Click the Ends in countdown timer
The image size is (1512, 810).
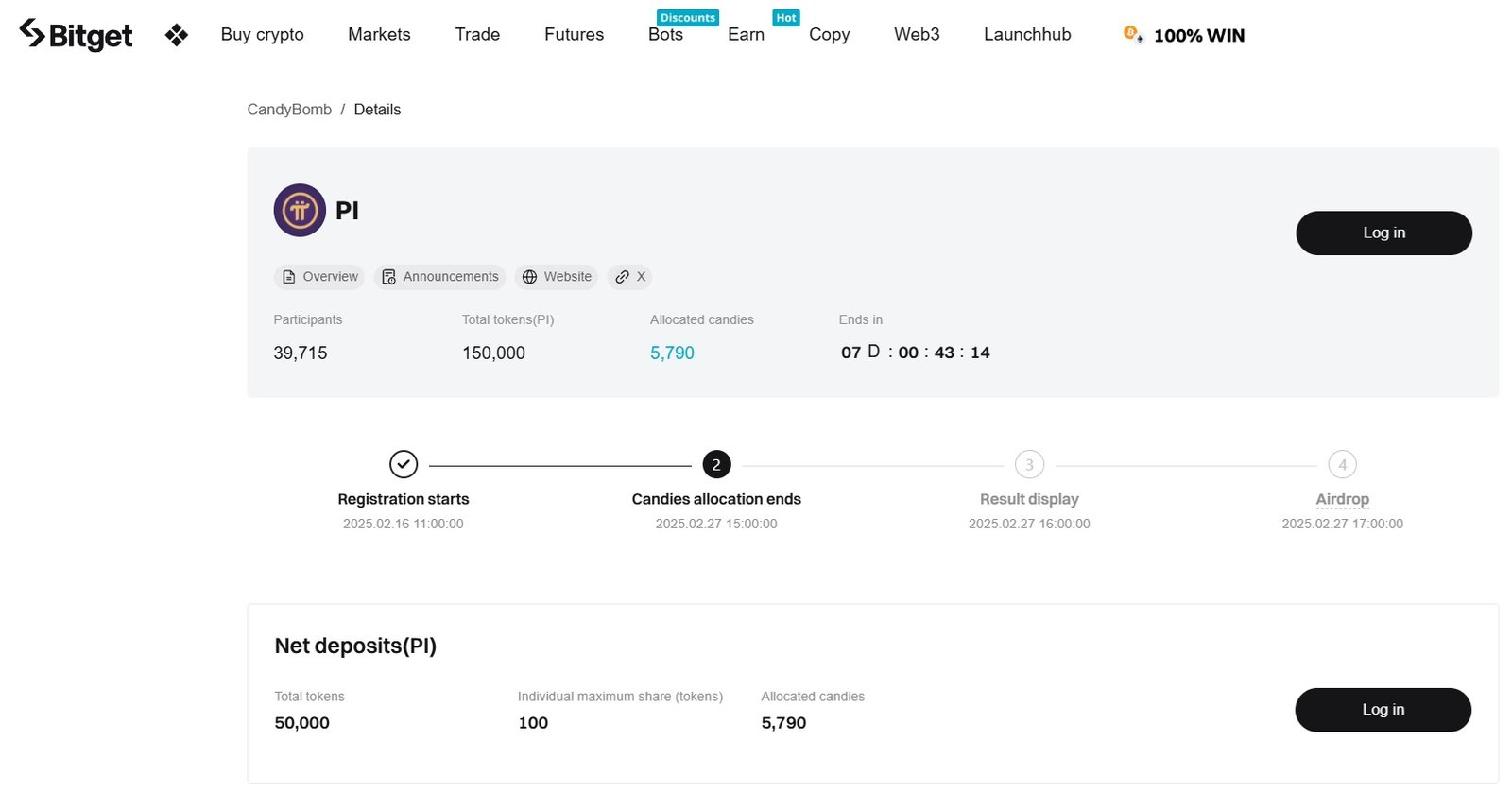[x=915, y=353]
